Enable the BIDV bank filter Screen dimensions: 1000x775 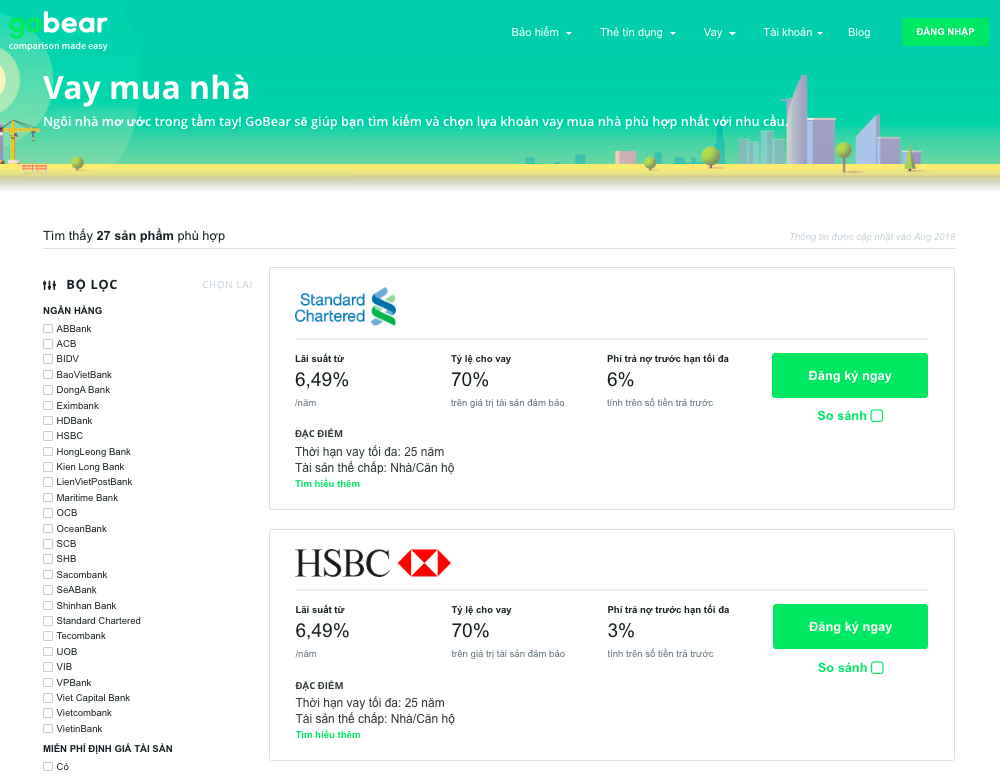click(48, 359)
